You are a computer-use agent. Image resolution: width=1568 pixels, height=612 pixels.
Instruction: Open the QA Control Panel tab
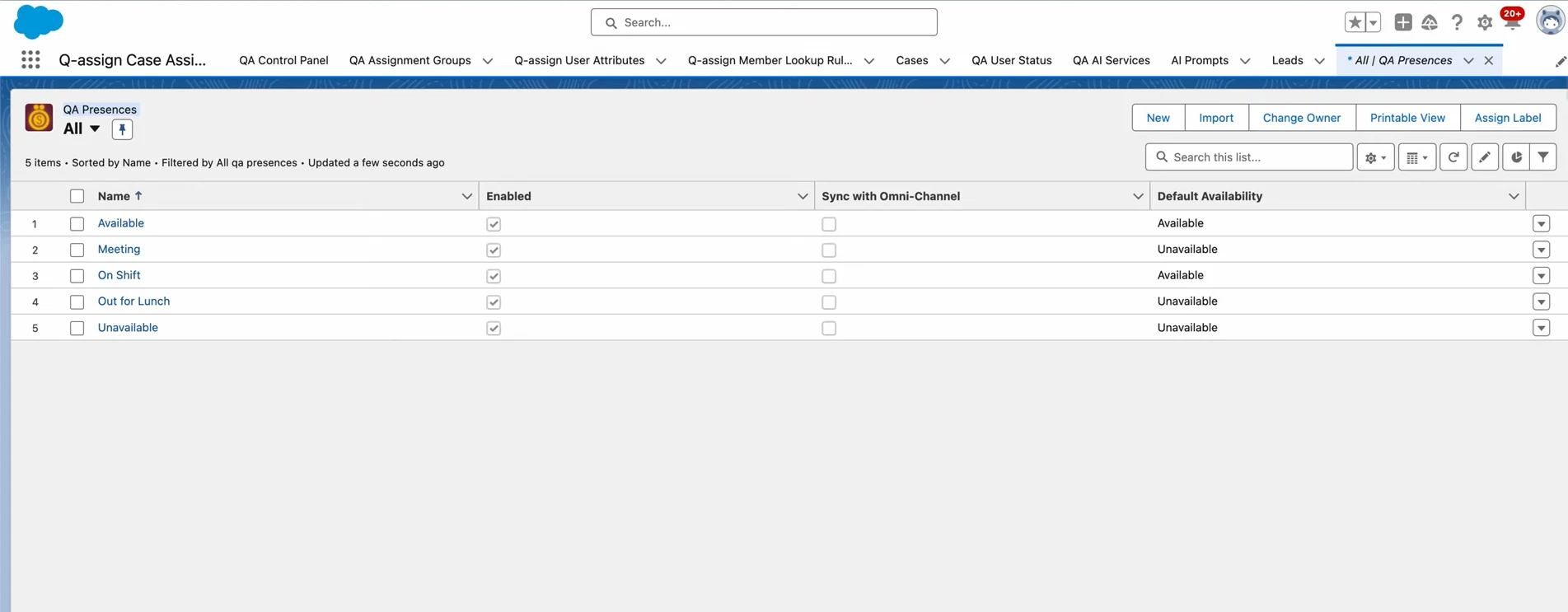283,60
